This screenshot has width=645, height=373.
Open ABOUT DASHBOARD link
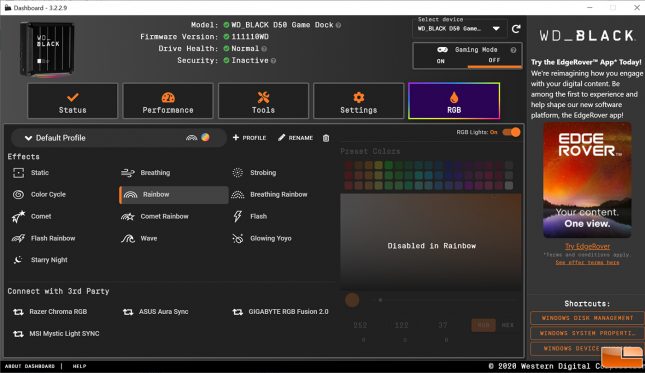[30, 366]
